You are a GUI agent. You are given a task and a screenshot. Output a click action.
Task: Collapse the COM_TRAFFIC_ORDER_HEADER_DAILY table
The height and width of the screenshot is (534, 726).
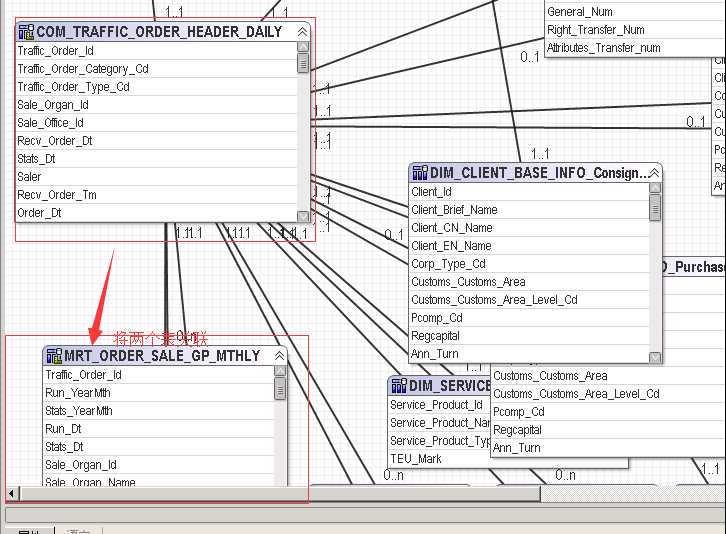click(x=302, y=31)
